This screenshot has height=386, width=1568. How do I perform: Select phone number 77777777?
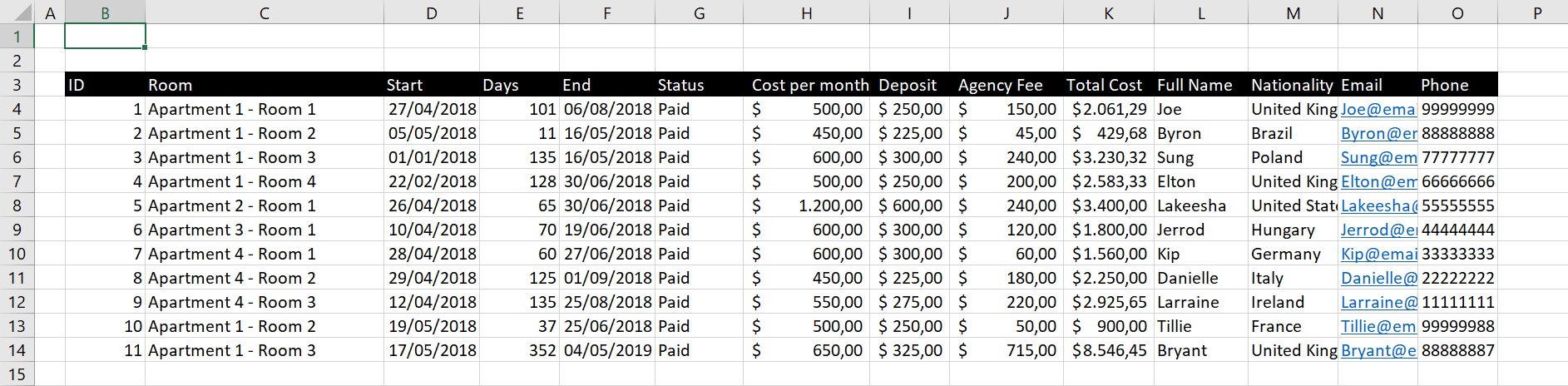[1457, 157]
